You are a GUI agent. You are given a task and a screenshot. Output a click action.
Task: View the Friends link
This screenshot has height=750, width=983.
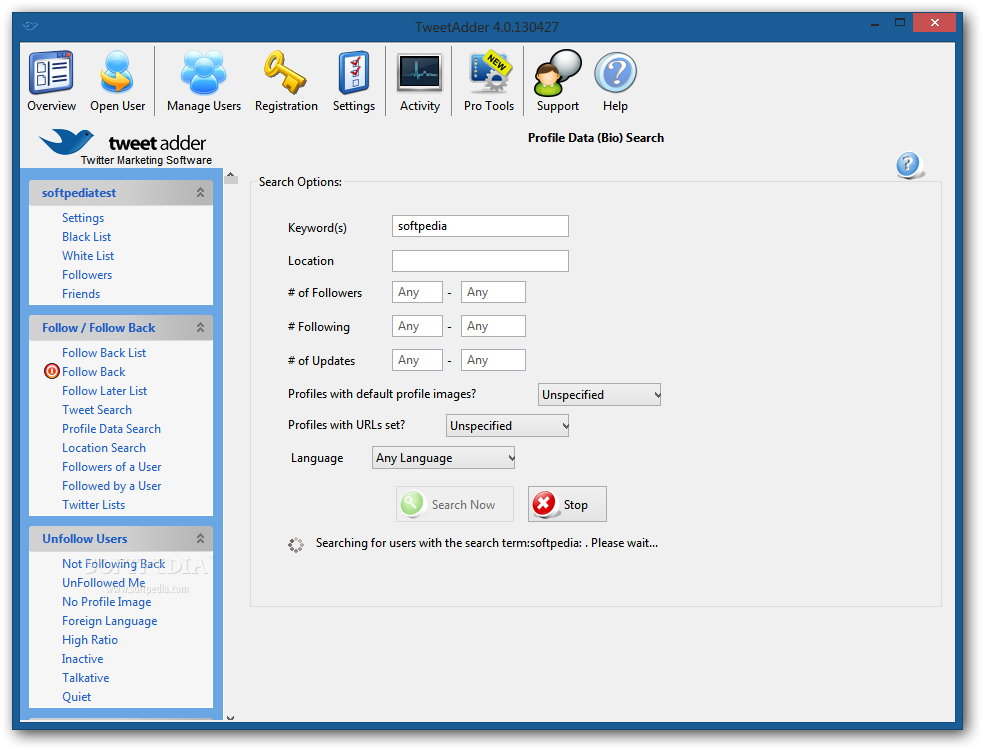(81, 293)
